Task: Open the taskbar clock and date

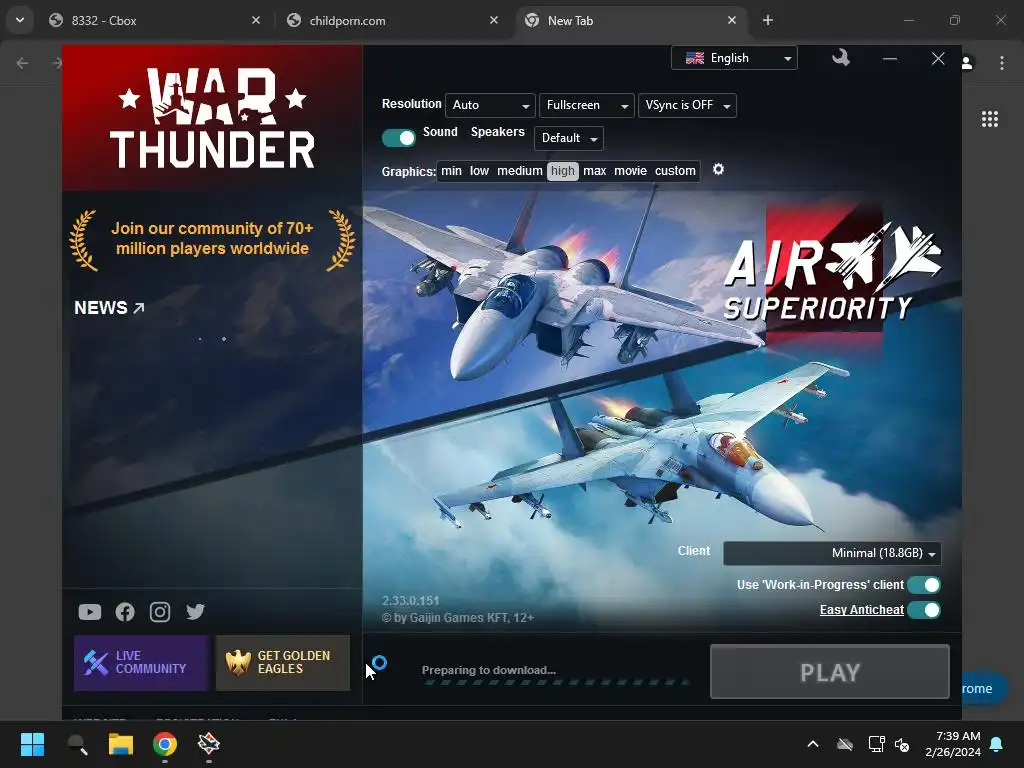Action: point(953,744)
